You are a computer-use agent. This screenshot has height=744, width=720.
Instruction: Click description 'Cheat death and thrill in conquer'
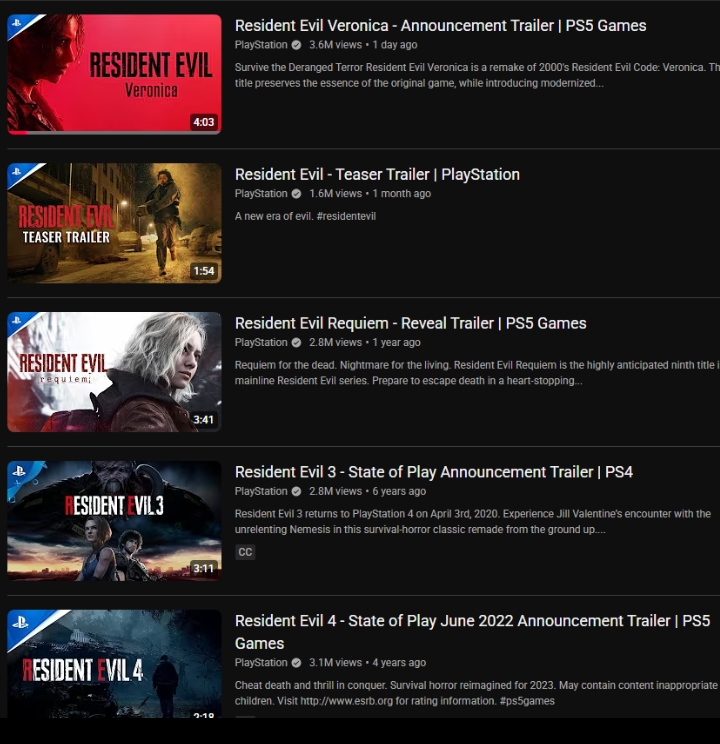click(x=477, y=693)
